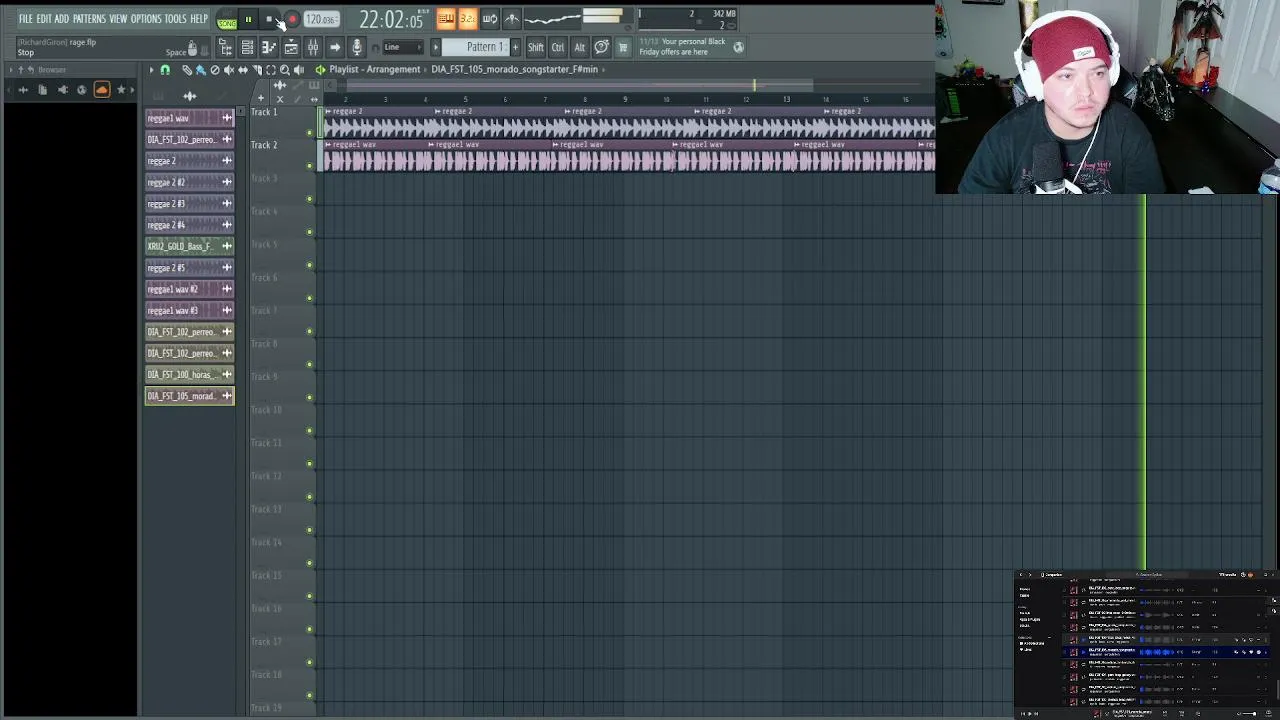This screenshot has height=720, width=1280.
Task: Toggle the metronome icon in the top bar
Action: point(512,19)
